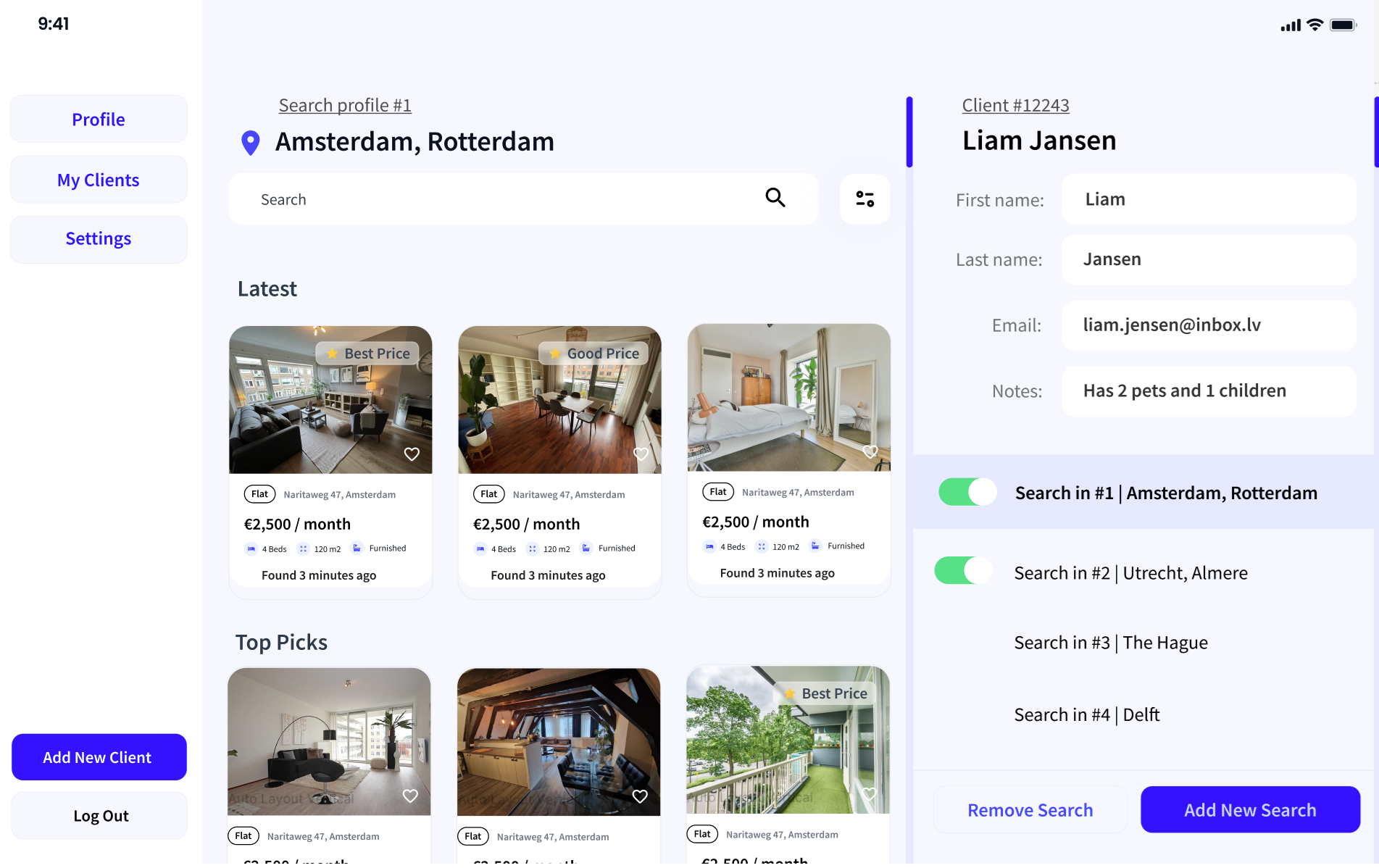Viewport: 1379px width, 868px height.
Task: Check the Wi-Fi status icon
Action: tap(1315, 25)
